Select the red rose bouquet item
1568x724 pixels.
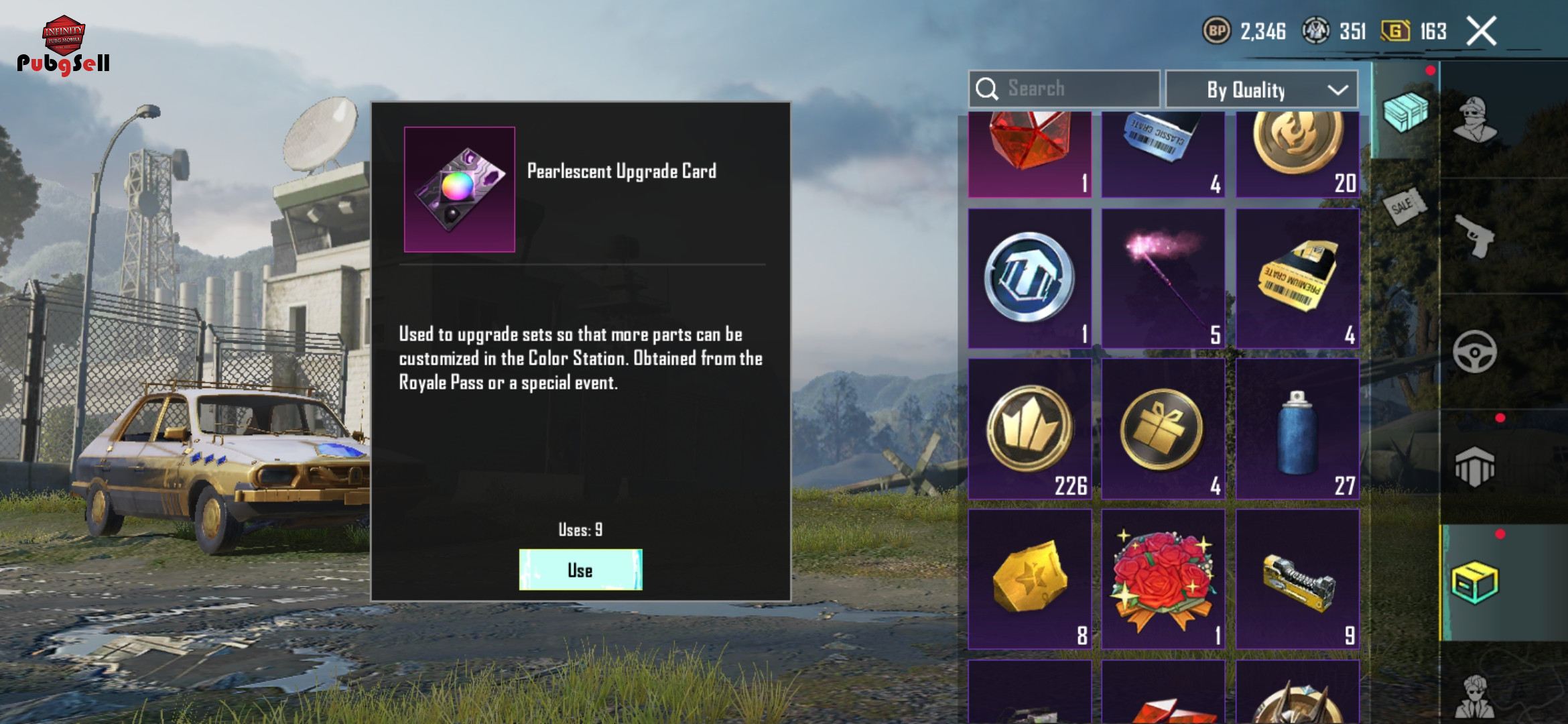[x=1163, y=579]
